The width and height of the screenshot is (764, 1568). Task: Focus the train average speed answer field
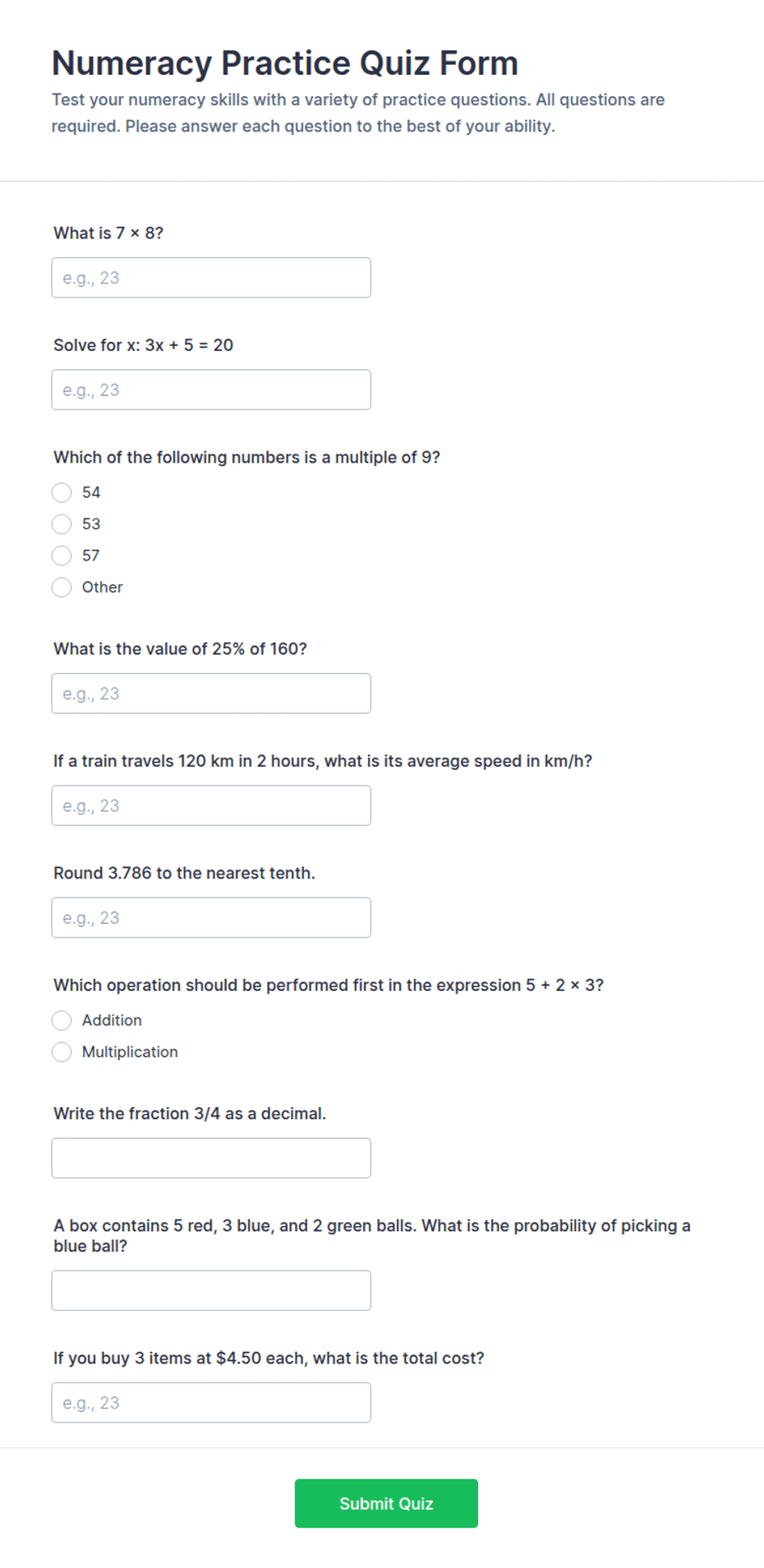pyautogui.click(x=211, y=805)
